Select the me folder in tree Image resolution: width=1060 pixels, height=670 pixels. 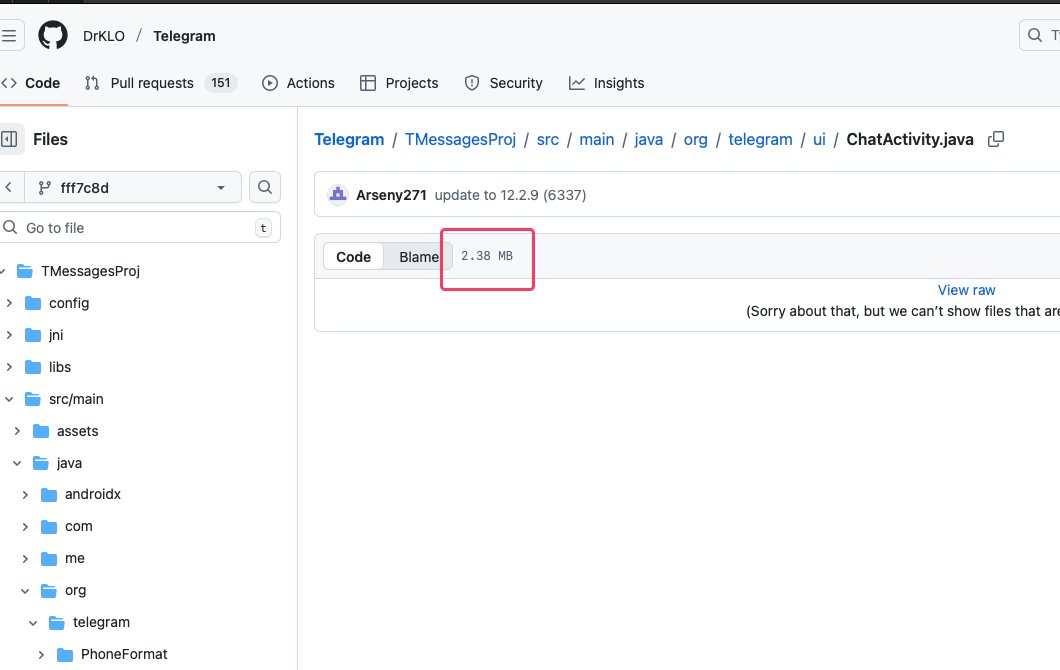pyautogui.click(x=74, y=558)
